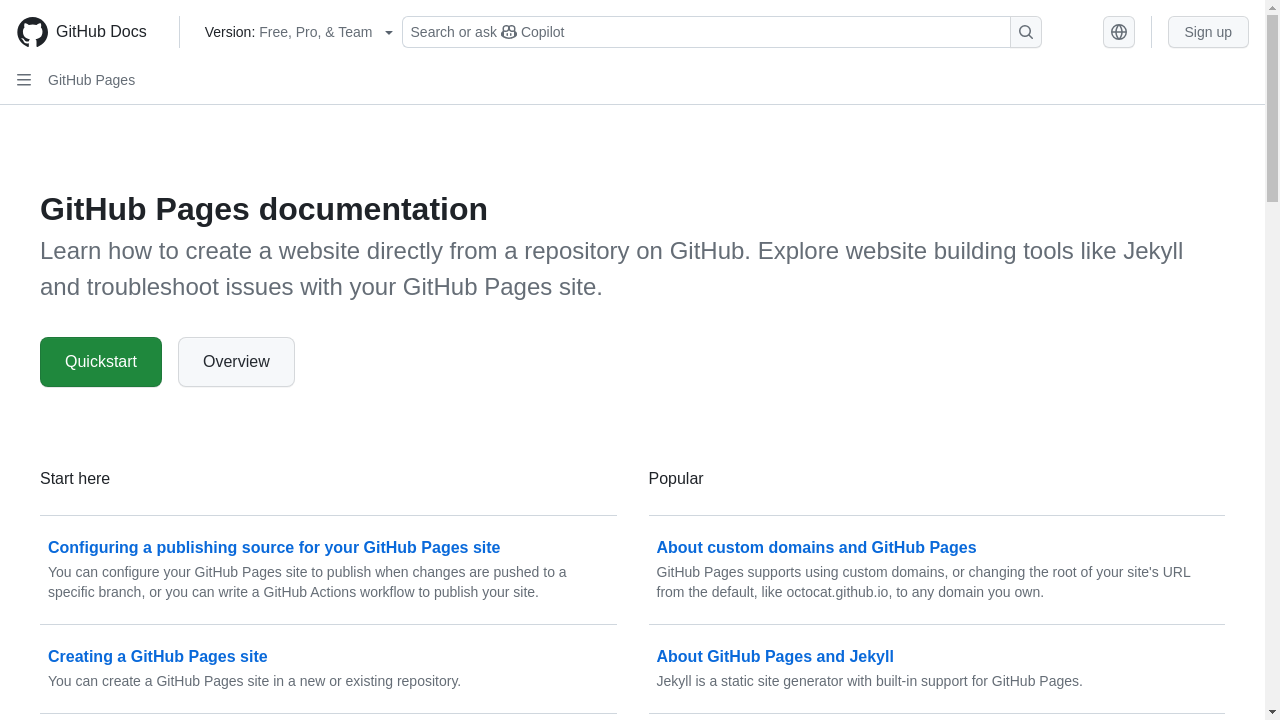Open the "Creating a GitHub Pages site" article
This screenshot has width=1280, height=720.
tap(157, 656)
